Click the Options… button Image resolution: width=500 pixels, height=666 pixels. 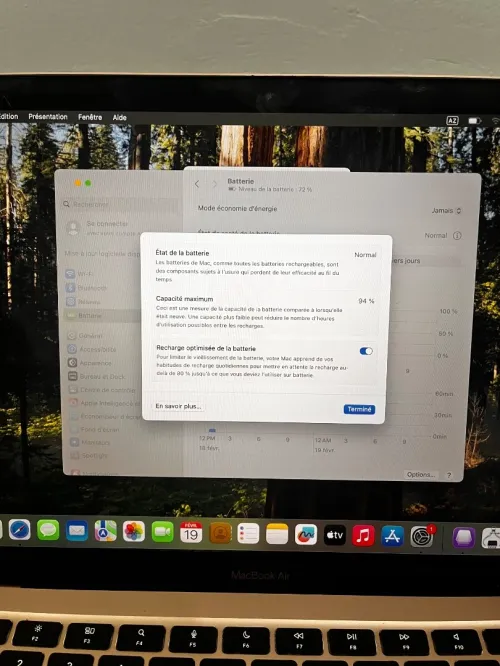421,474
